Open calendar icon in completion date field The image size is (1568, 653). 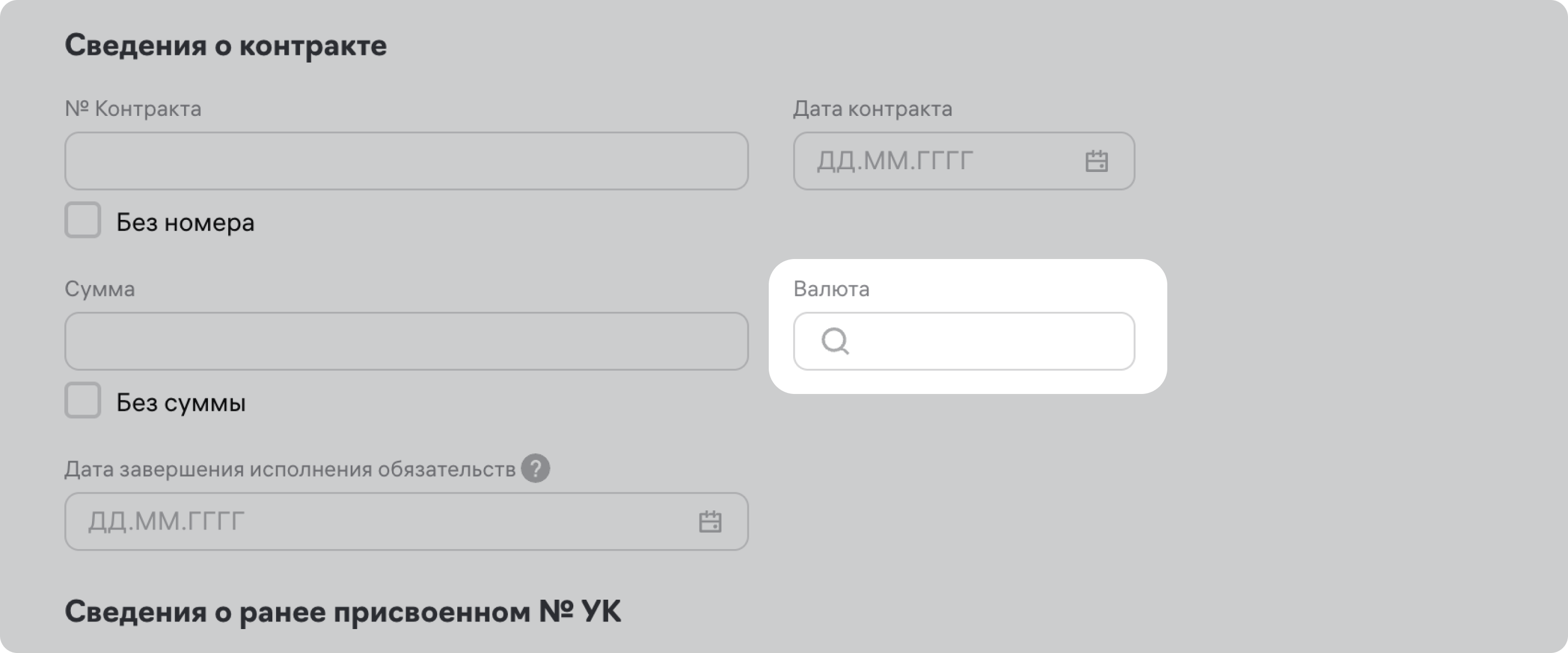pyautogui.click(x=710, y=521)
